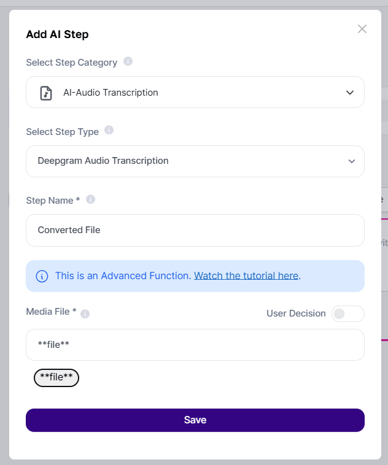Expand category dropdown using its chevron arrow
This screenshot has width=388, height=465.
pyautogui.click(x=350, y=92)
